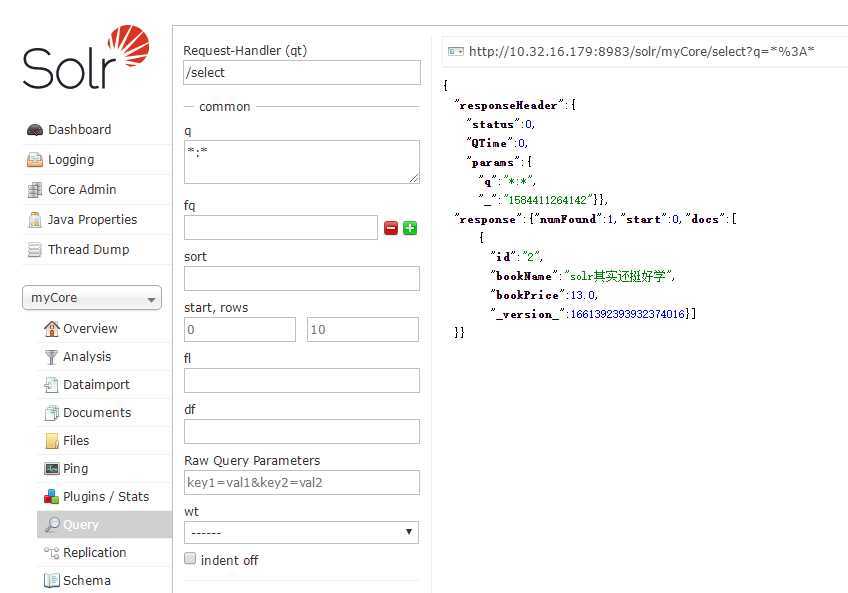Viewport: 848px width, 593px height.
Task: Click the "id" value "2" in the response
Action: click(x=531, y=256)
